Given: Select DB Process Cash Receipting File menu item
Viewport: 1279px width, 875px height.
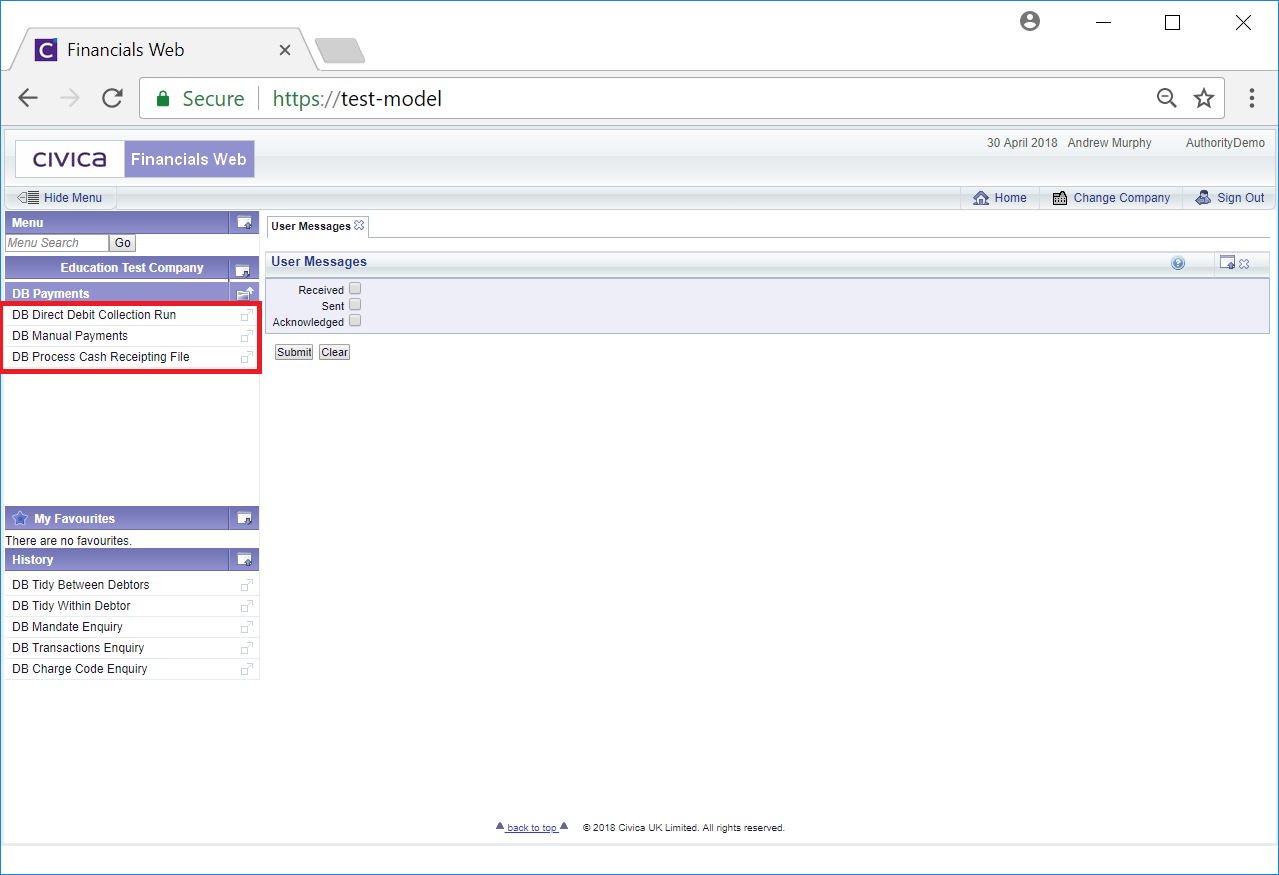Looking at the screenshot, I should (x=101, y=357).
